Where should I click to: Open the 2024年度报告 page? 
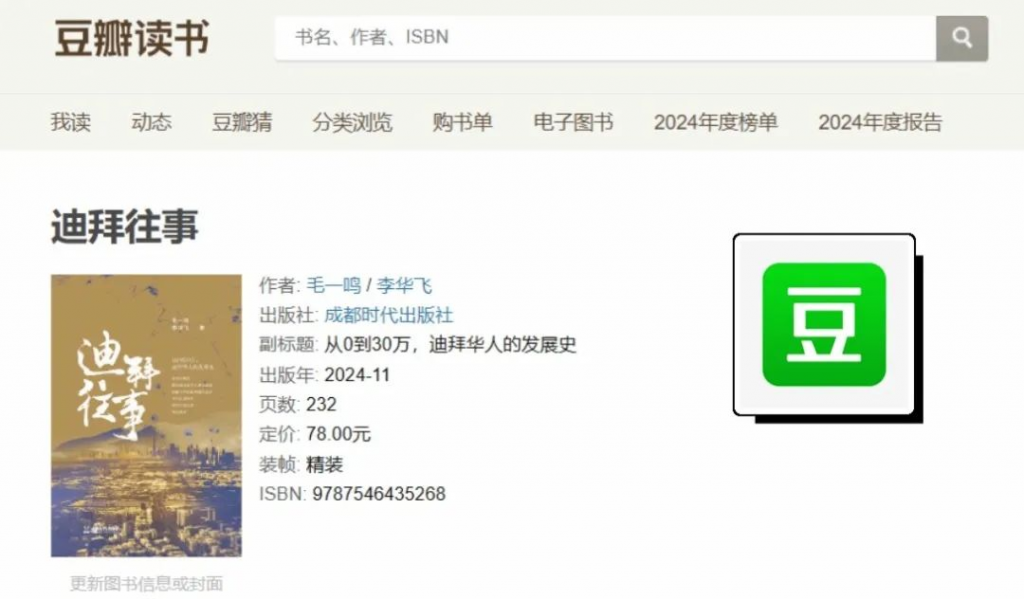point(880,122)
